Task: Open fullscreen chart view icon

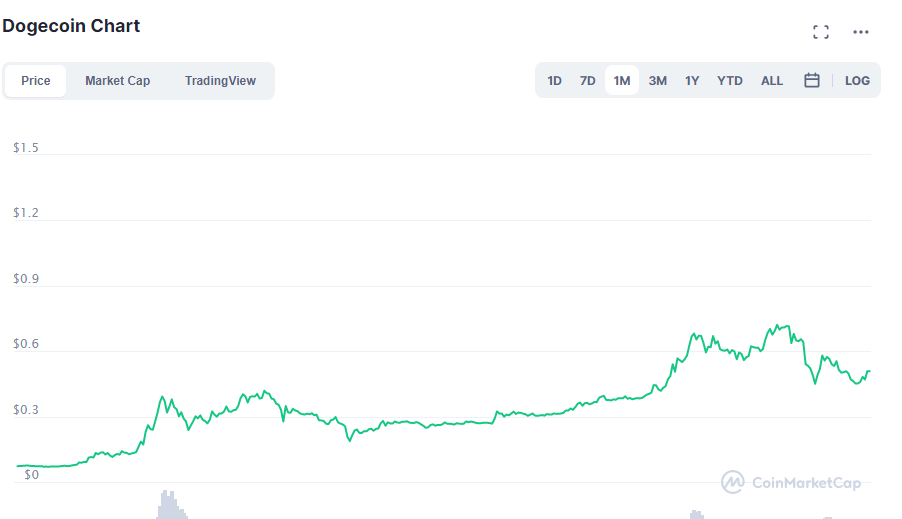Action: [821, 32]
